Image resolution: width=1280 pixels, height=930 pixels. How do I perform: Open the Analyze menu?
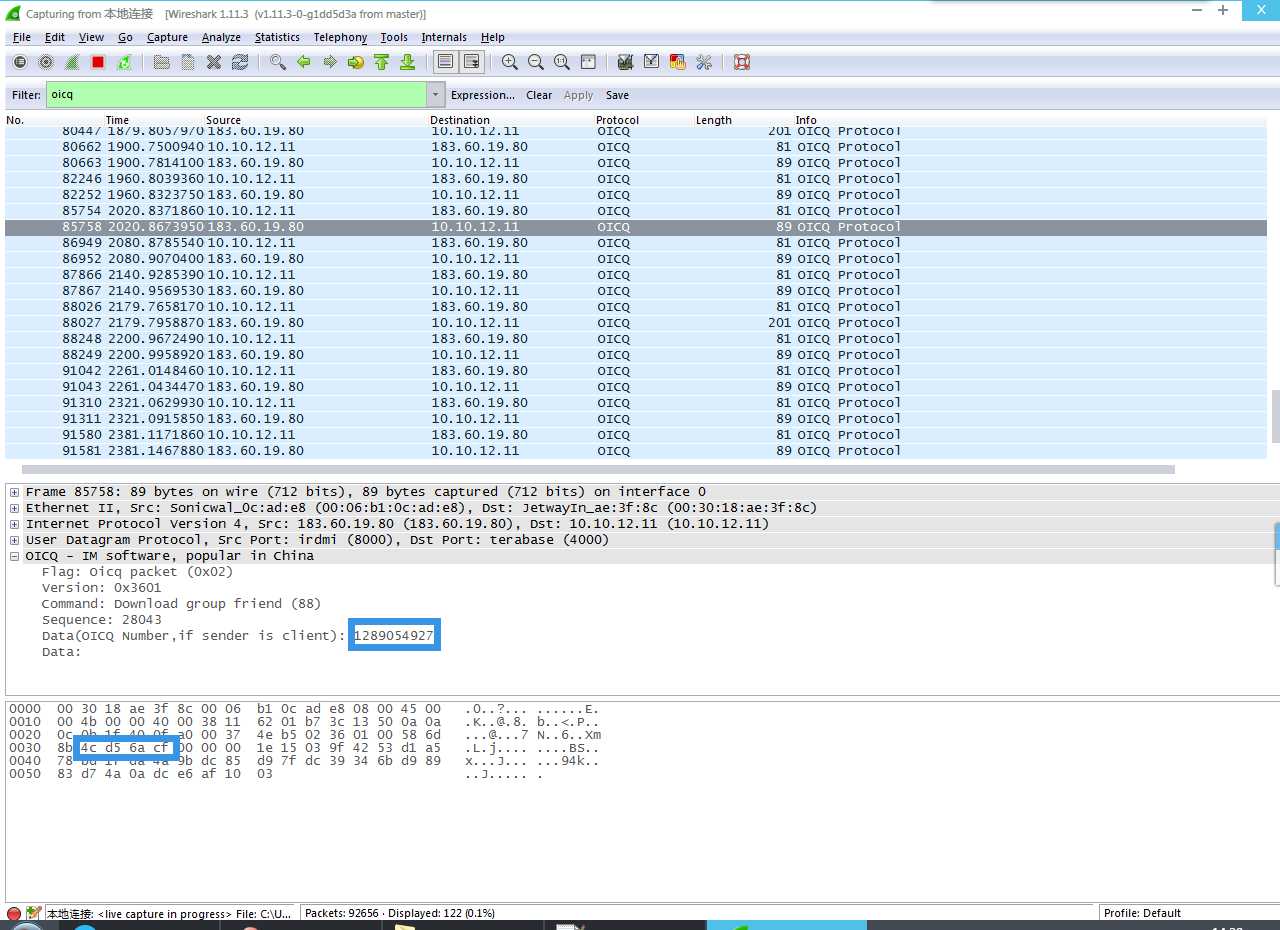tap(221, 37)
